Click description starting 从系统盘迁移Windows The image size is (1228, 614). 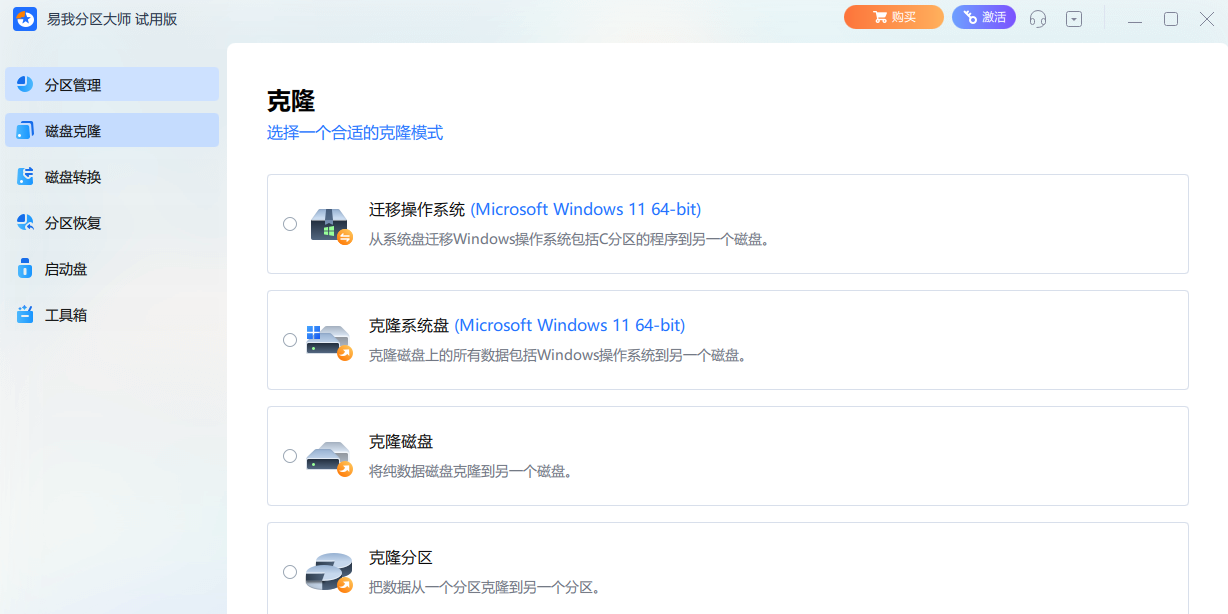pos(569,239)
